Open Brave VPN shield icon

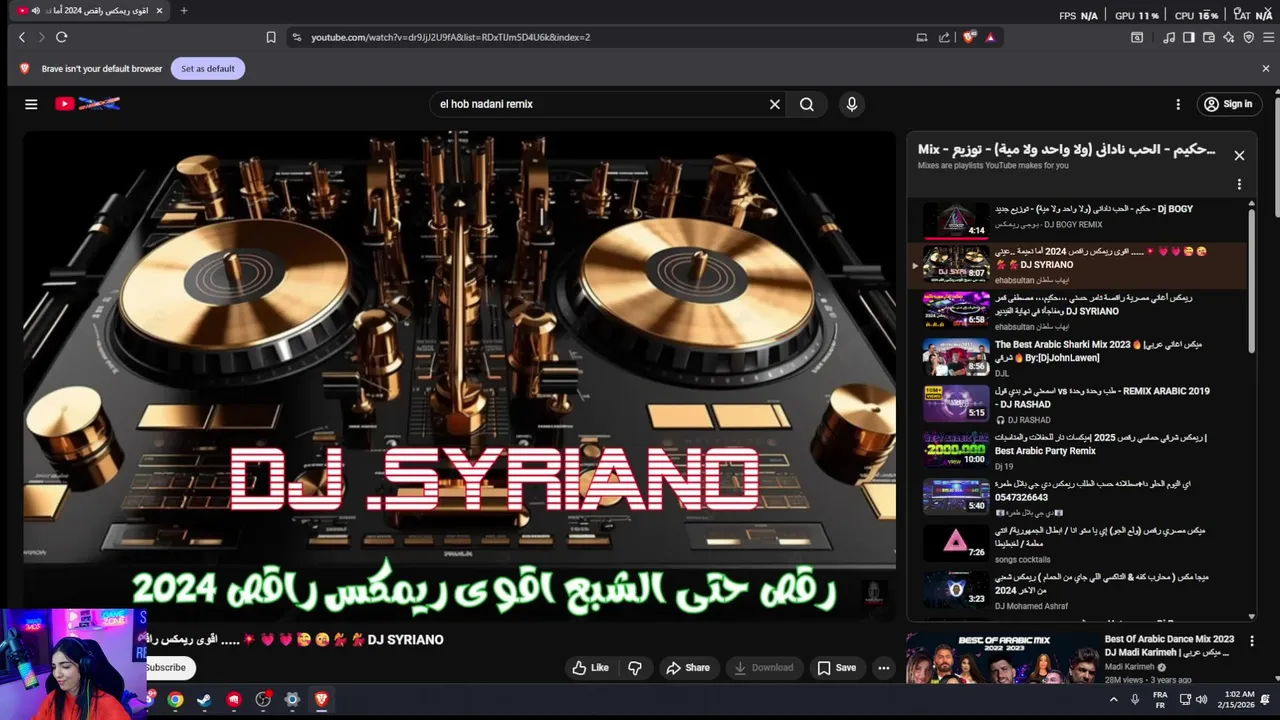[x=1249, y=37]
